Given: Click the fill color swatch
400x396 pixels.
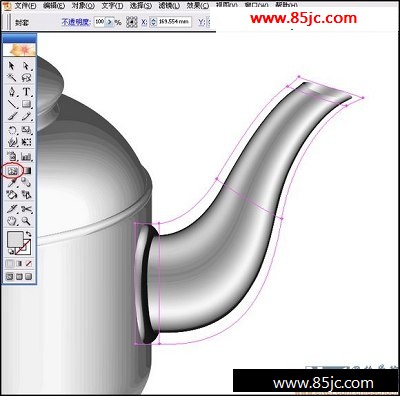Looking at the screenshot, I should (15, 239).
